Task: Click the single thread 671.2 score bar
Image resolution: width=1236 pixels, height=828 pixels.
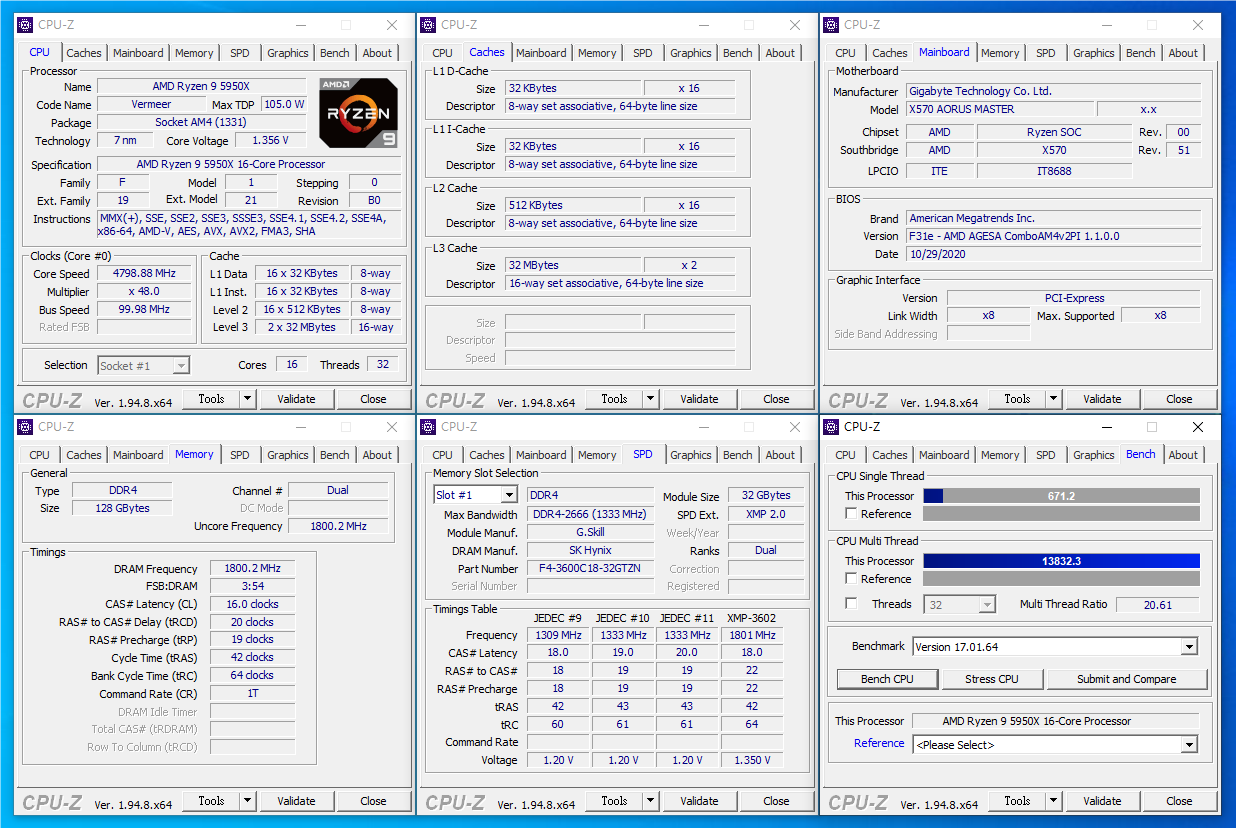Action: coord(1061,496)
